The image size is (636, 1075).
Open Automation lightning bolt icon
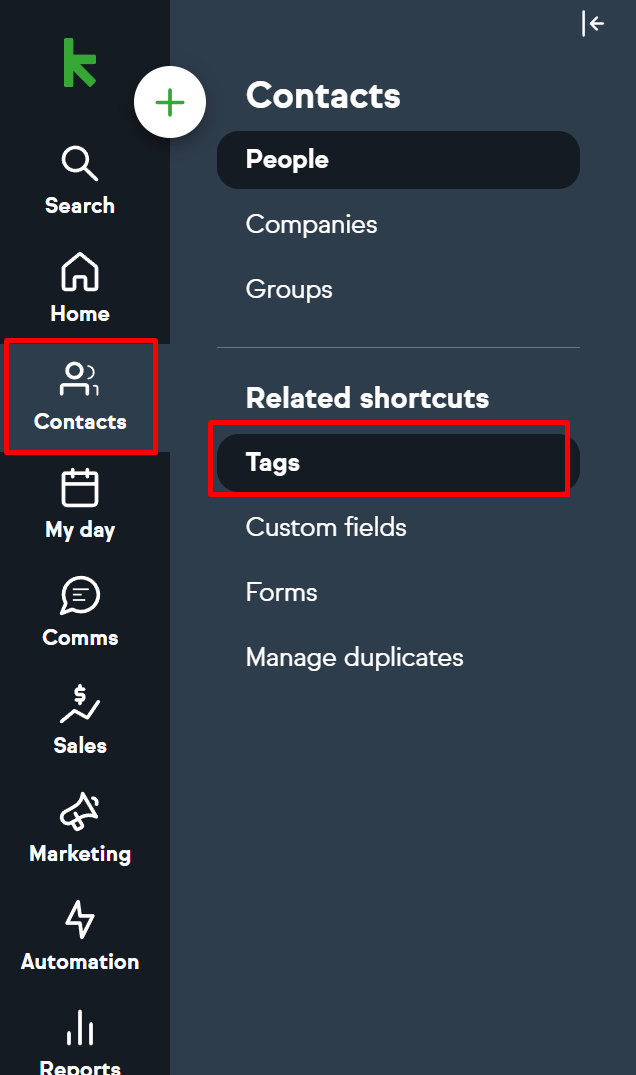pyautogui.click(x=80, y=919)
